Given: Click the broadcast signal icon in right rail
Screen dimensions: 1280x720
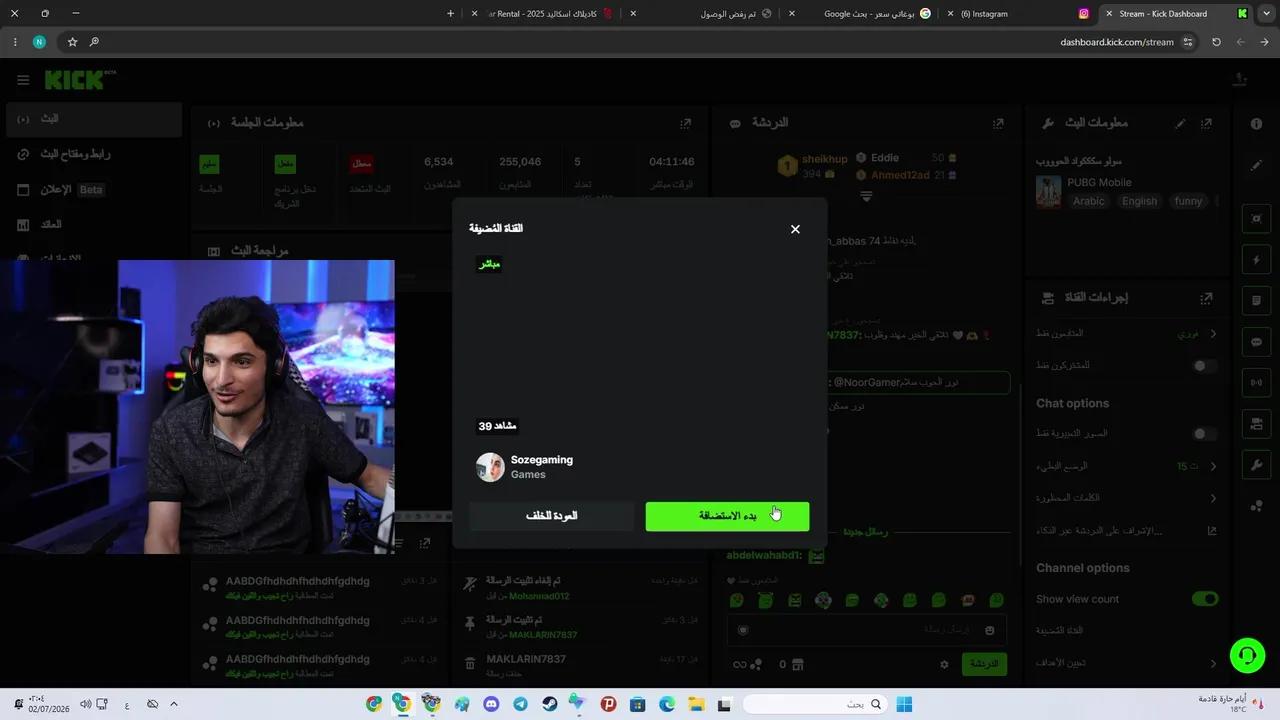Looking at the screenshot, I should pyautogui.click(x=1256, y=382).
